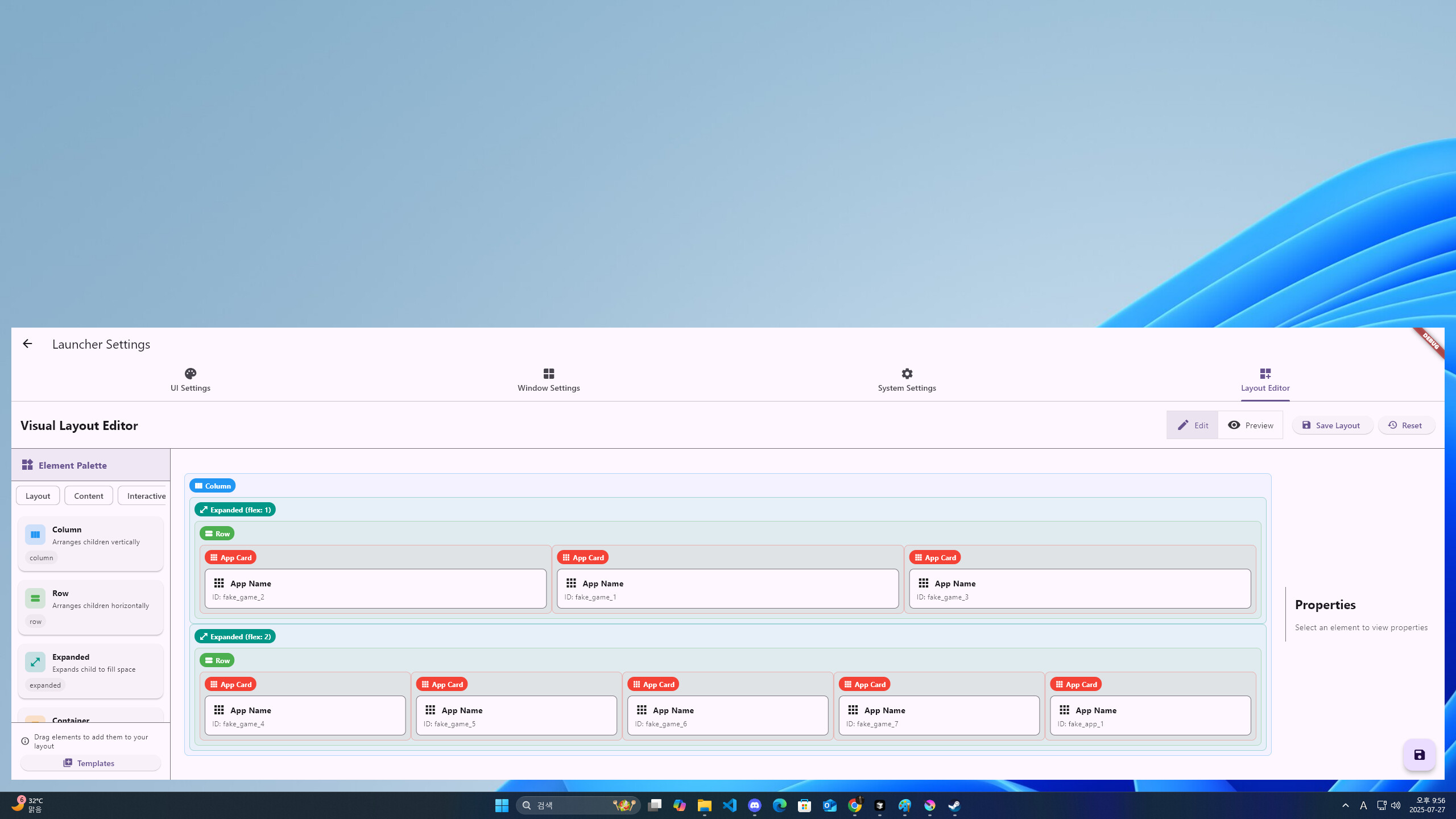Open the Interactive tab in Element Palette
The width and height of the screenshot is (1456, 819).
146,495
